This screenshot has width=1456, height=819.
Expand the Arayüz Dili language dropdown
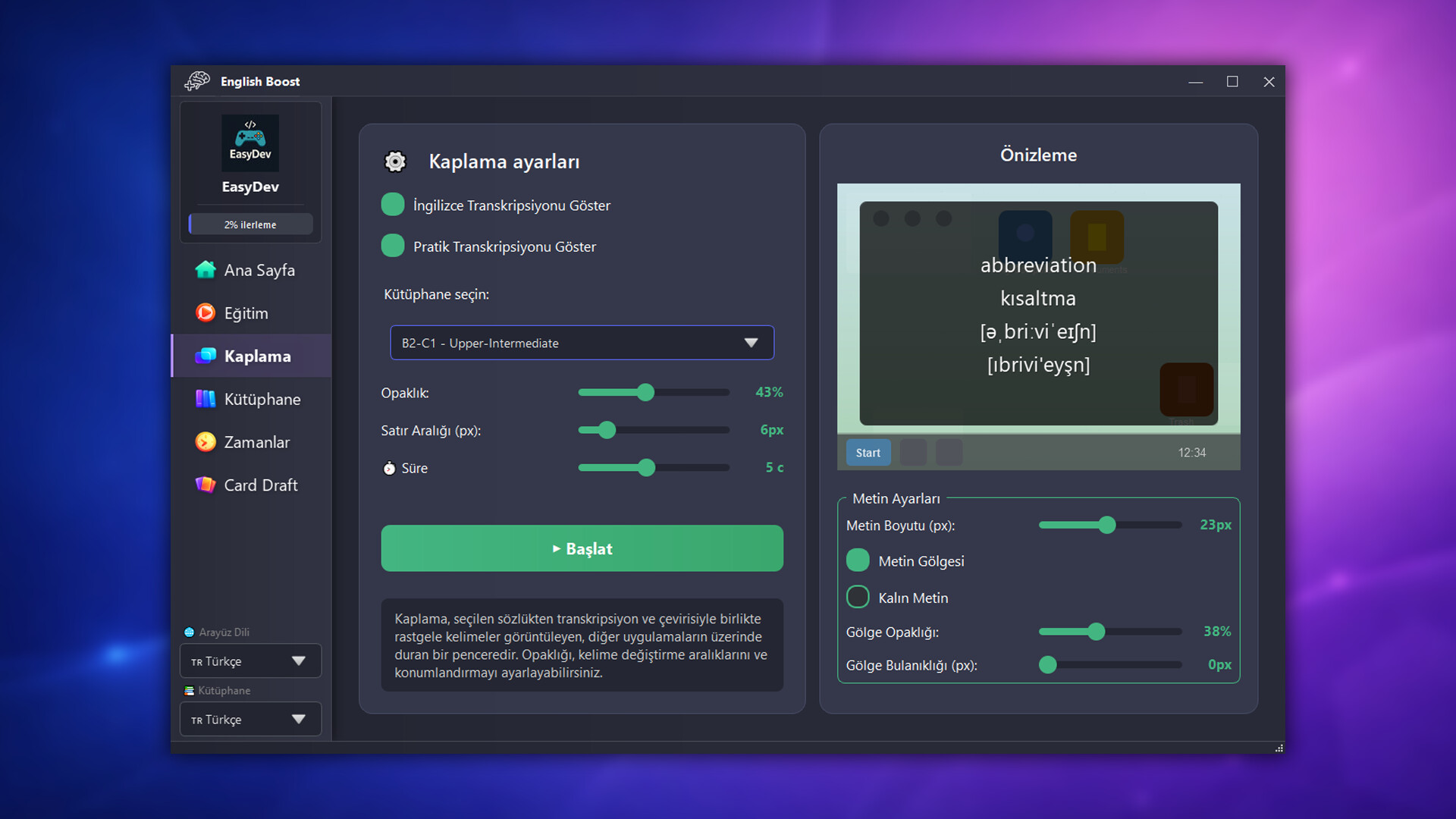tap(250, 661)
